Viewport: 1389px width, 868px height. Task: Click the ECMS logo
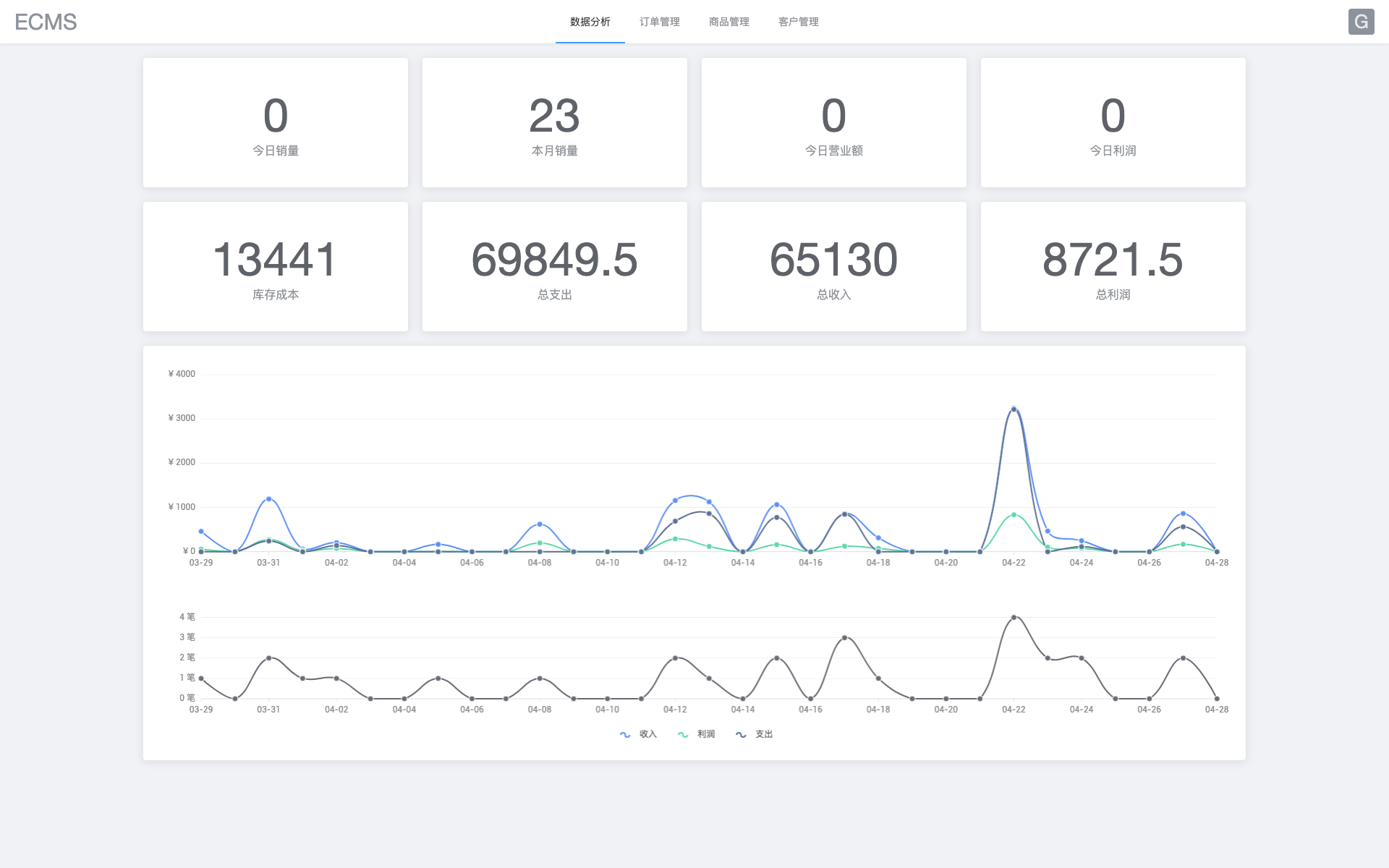46,22
